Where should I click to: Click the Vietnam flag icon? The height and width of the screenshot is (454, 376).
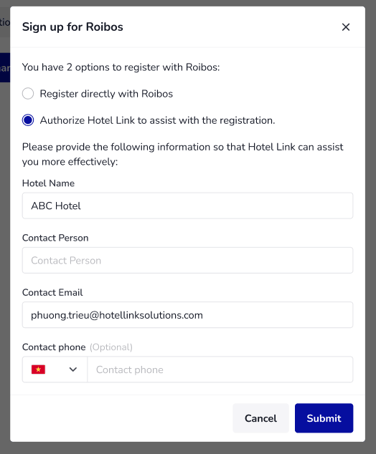(x=38, y=369)
